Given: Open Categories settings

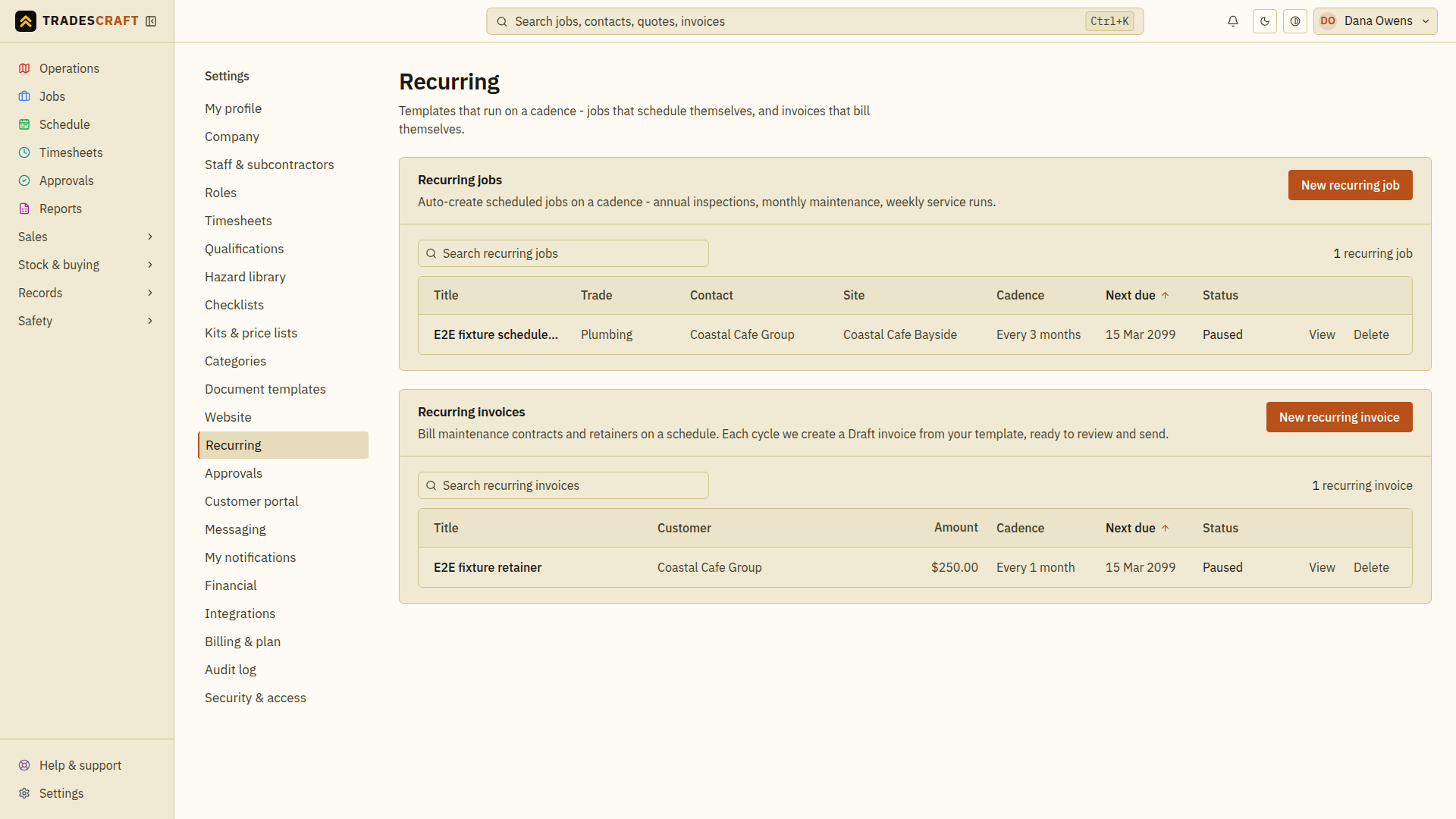Looking at the screenshot, I should pyautogui.click(x=283, y=361).
